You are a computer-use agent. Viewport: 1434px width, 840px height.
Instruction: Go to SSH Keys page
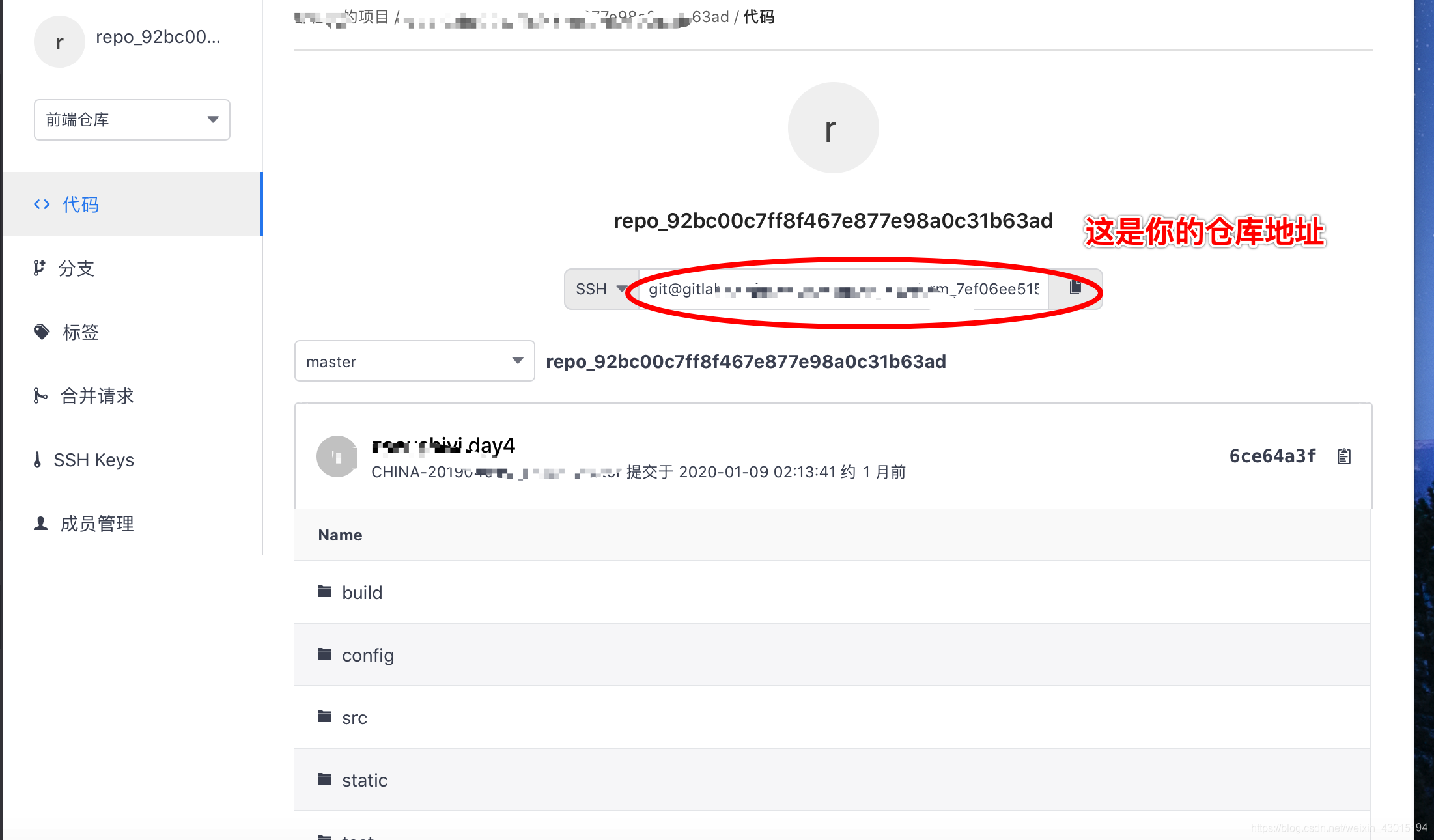(x=93, y=460)
